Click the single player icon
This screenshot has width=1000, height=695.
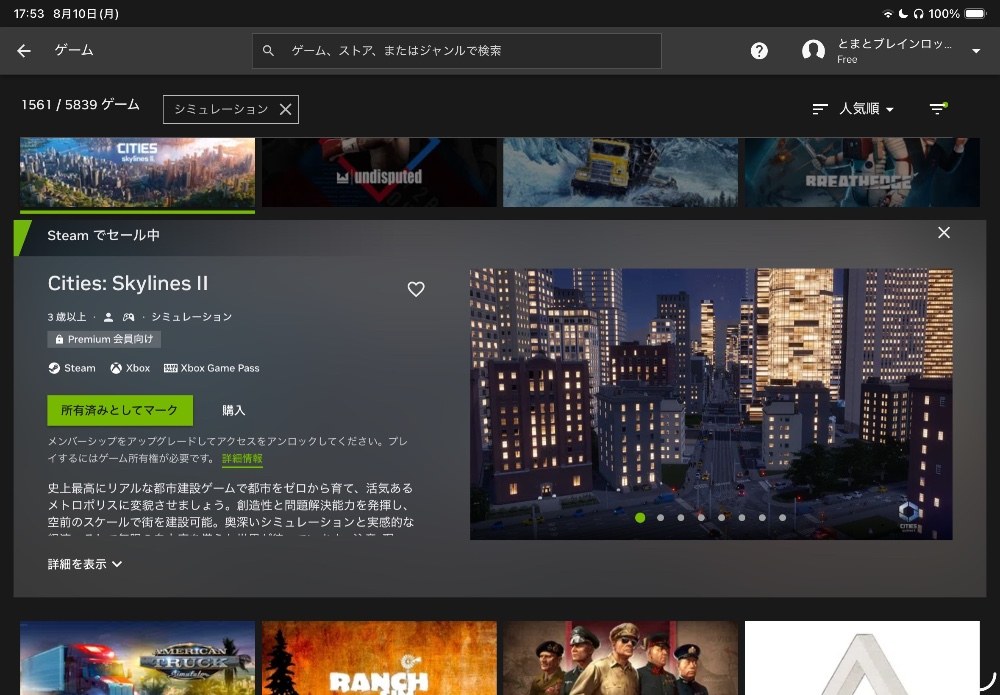click(x=108, y=317)
